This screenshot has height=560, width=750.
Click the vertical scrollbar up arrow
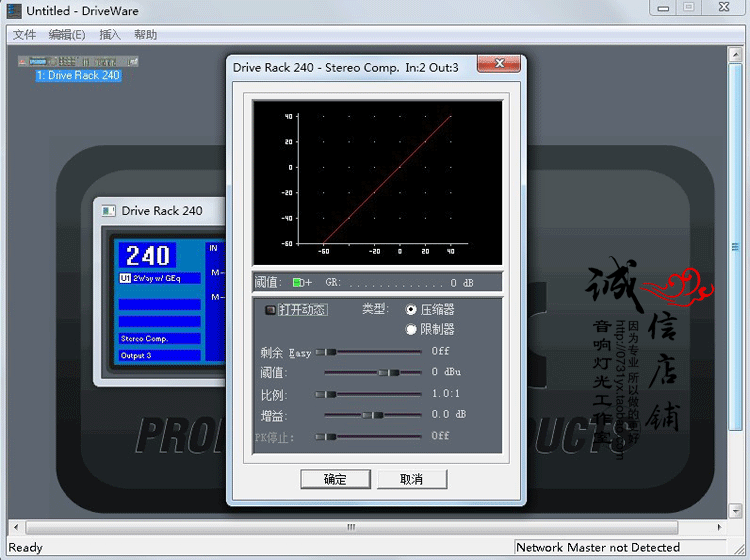tap(735, 54)
